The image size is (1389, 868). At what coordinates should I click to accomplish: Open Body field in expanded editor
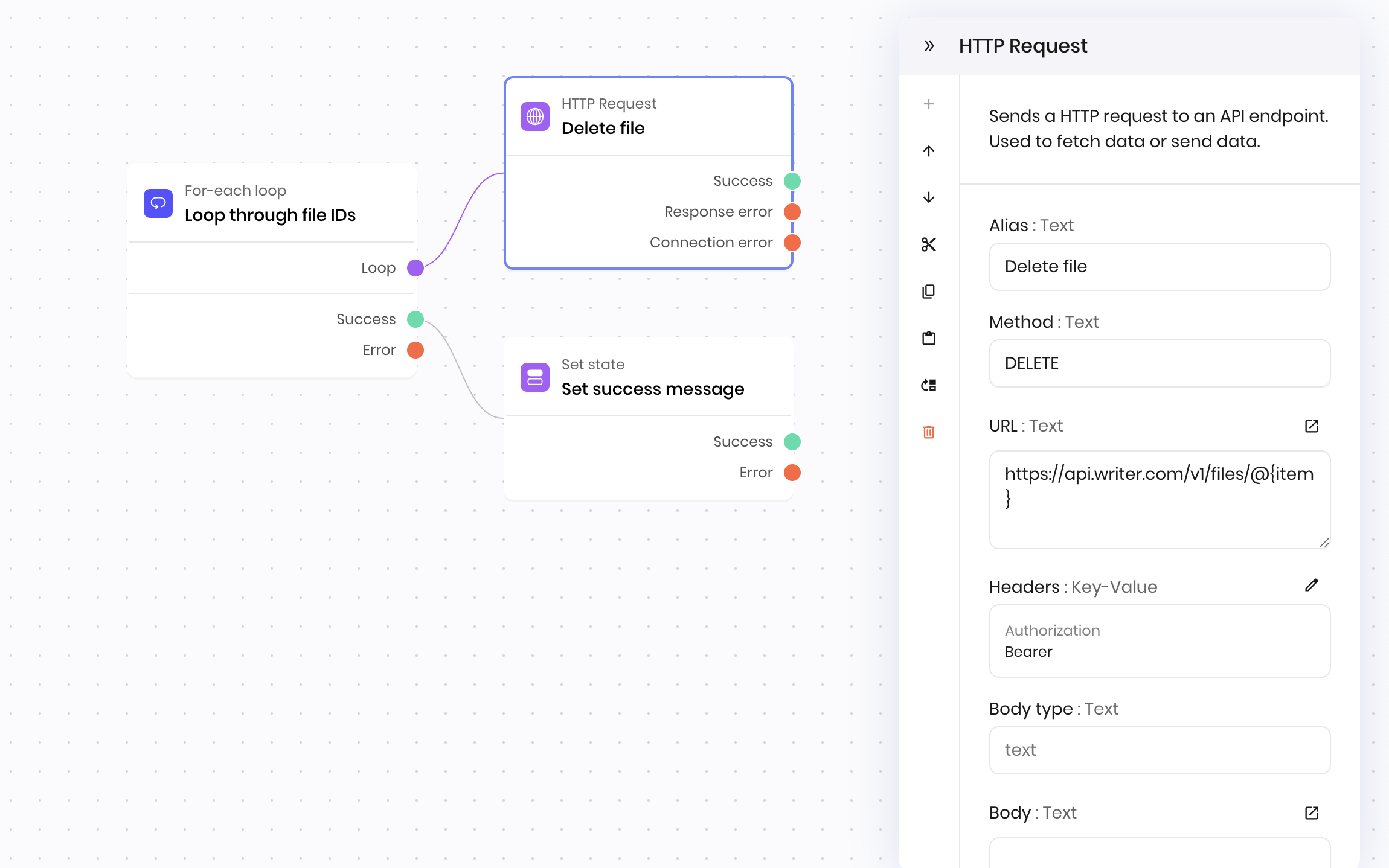pyautogui.click(x=1311, y=812)
